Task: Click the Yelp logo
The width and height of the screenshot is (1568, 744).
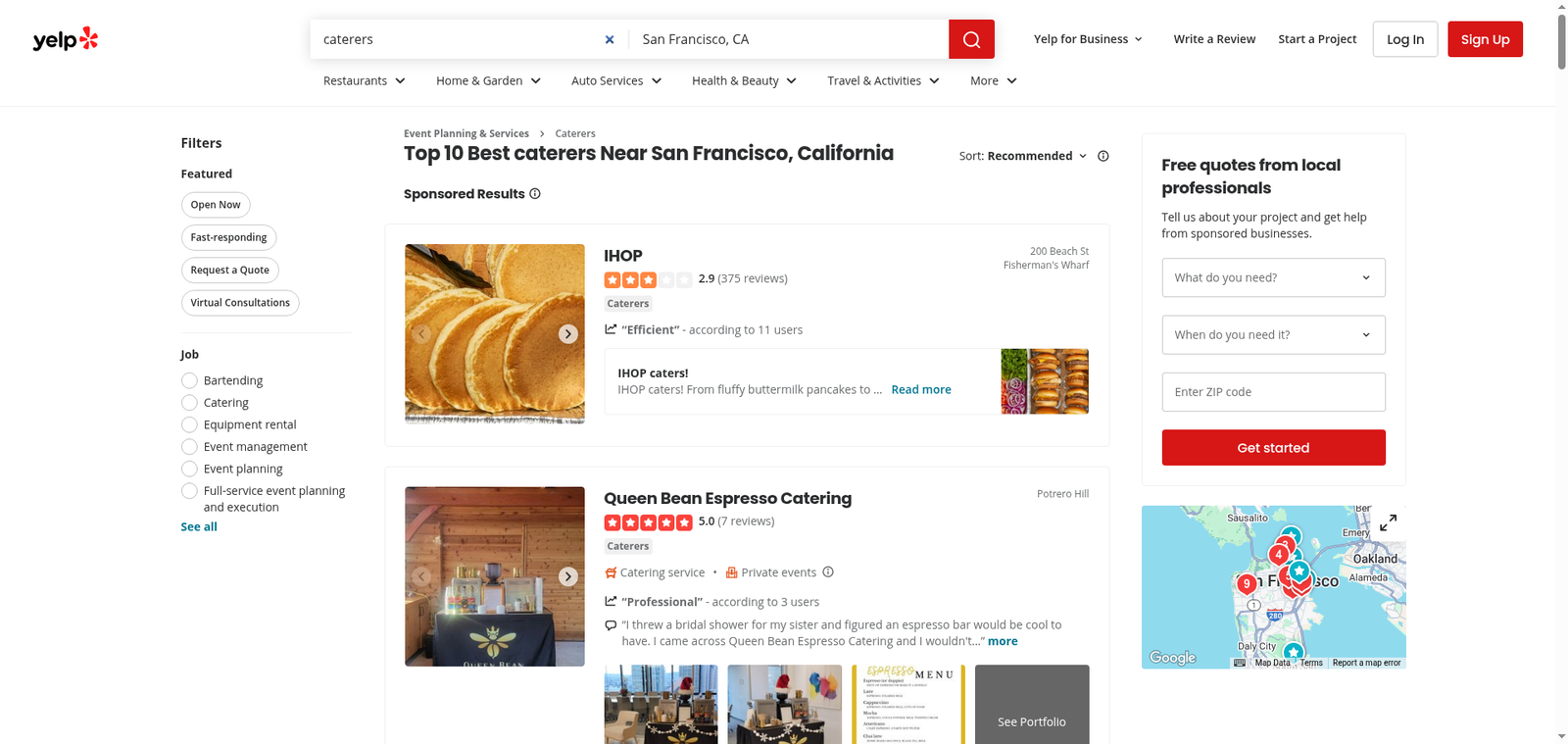Action: coord(66,39)
